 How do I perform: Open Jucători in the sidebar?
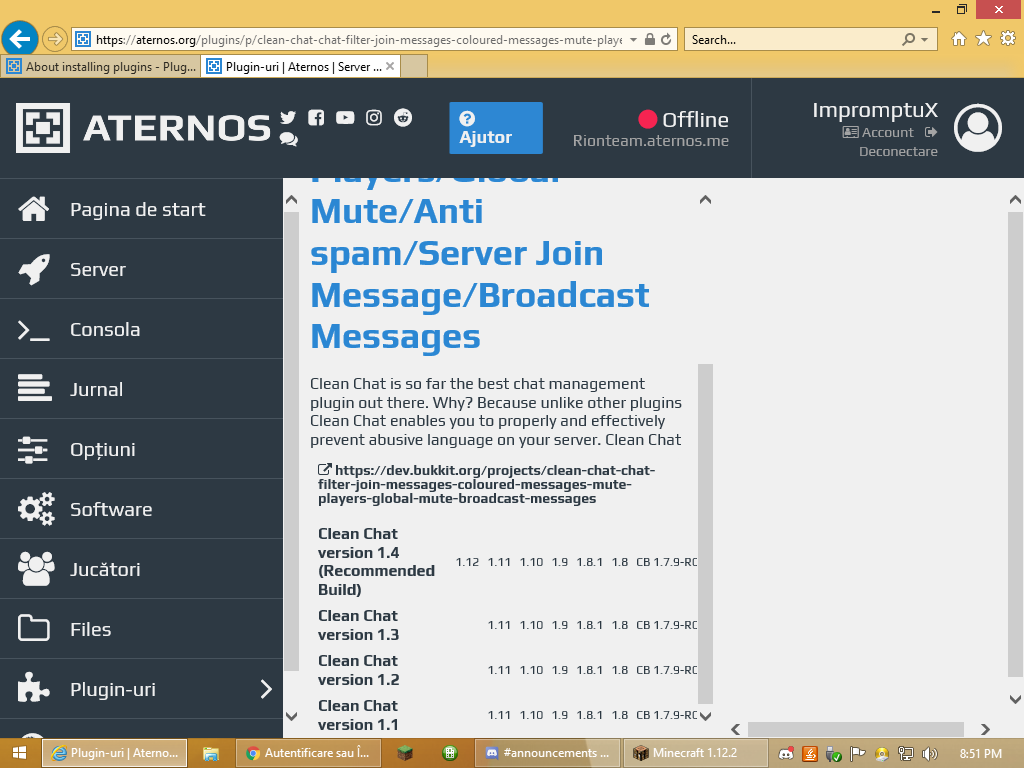tap(141, 569)
